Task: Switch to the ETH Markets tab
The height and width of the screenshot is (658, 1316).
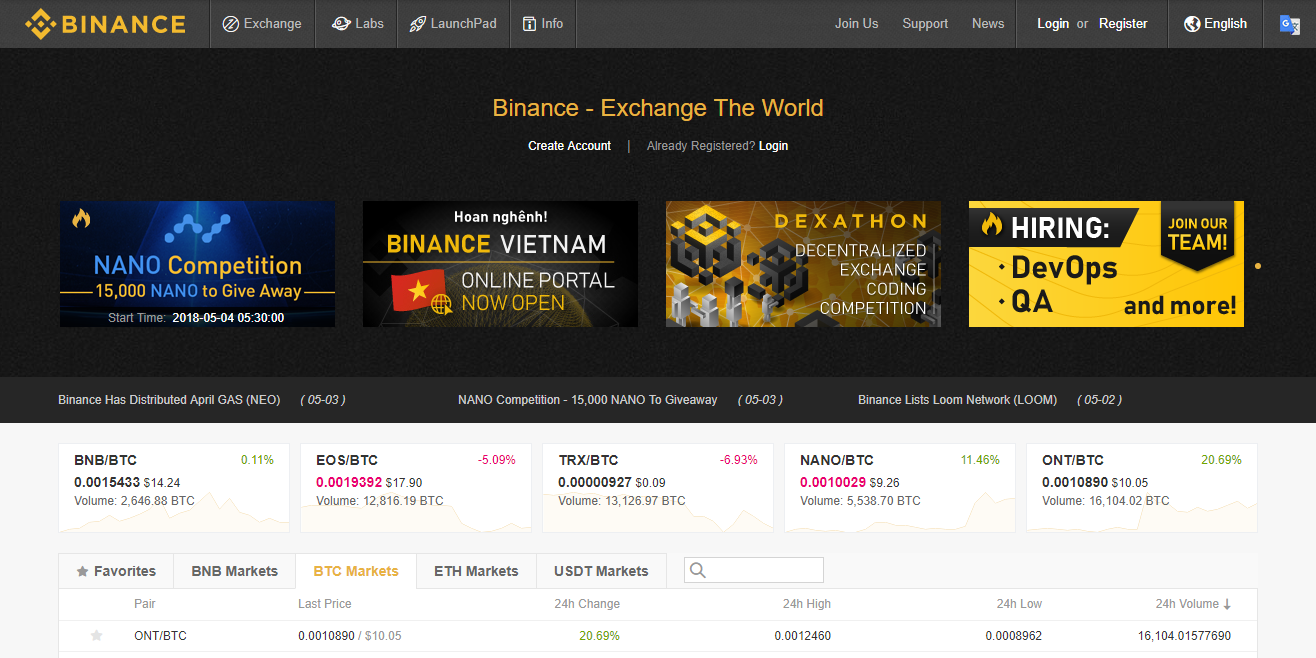Action: click(476, 571)
